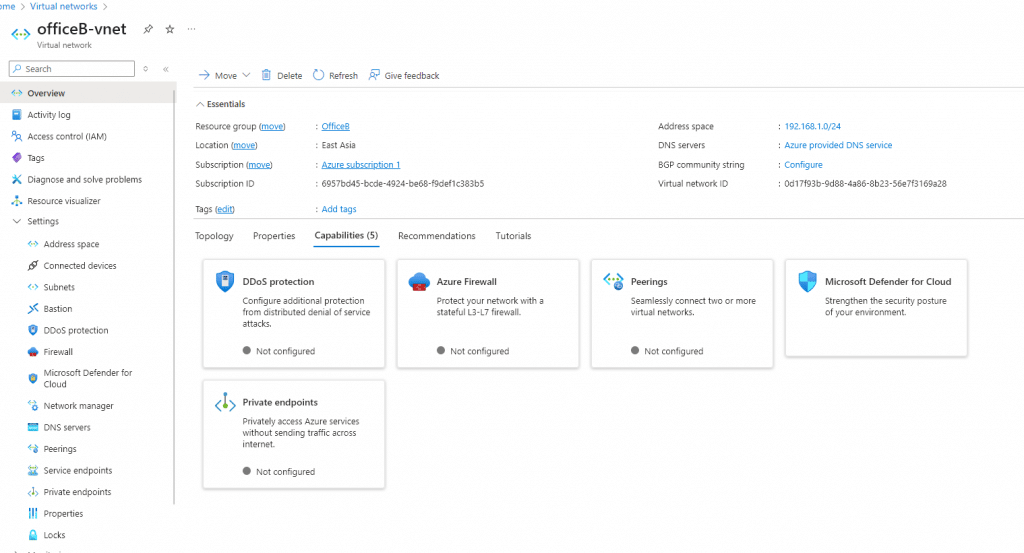
Task: Open the Private endpoints capability card
Action: pos(293,434)
